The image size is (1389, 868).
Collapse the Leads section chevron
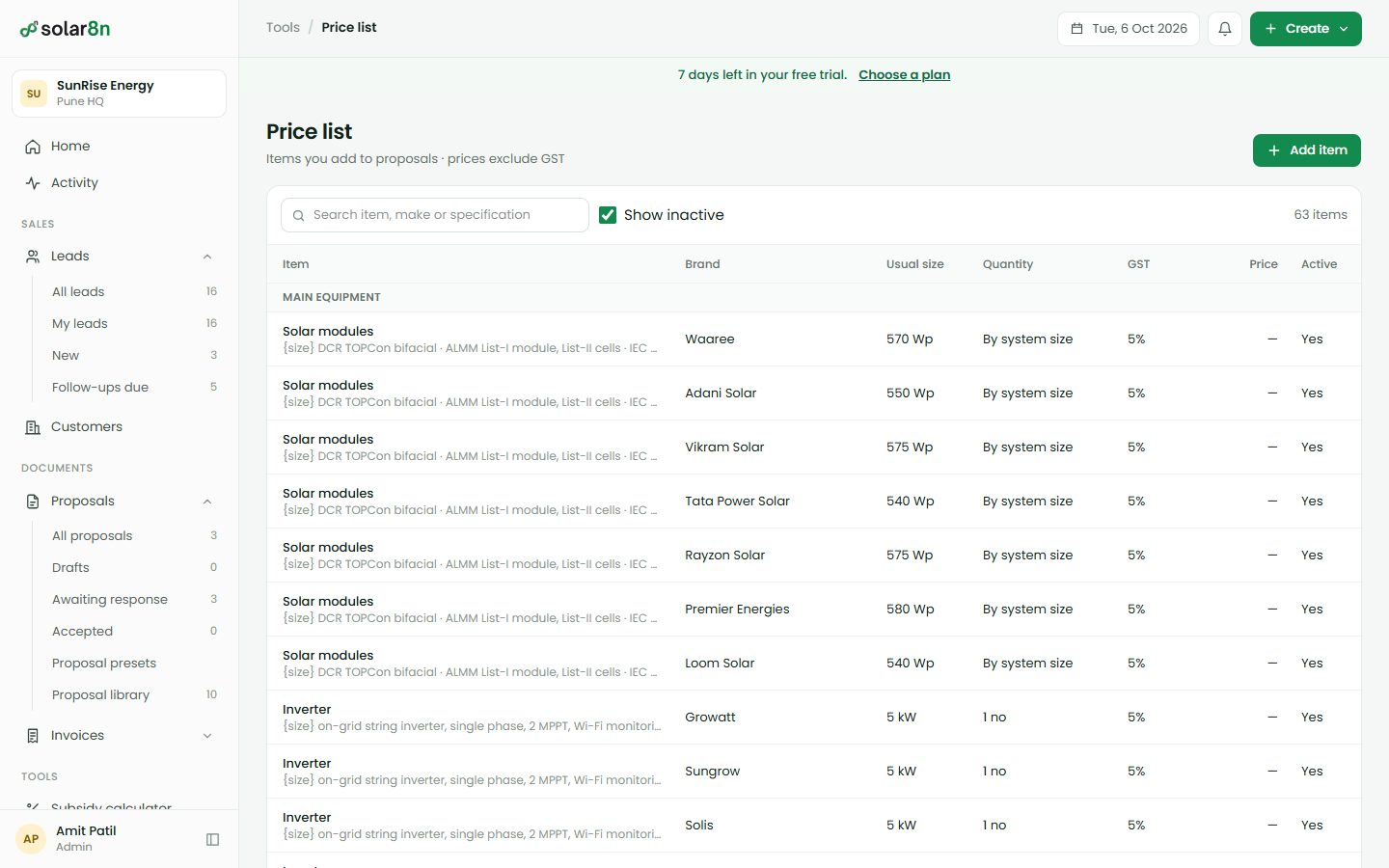coord(207,257)
